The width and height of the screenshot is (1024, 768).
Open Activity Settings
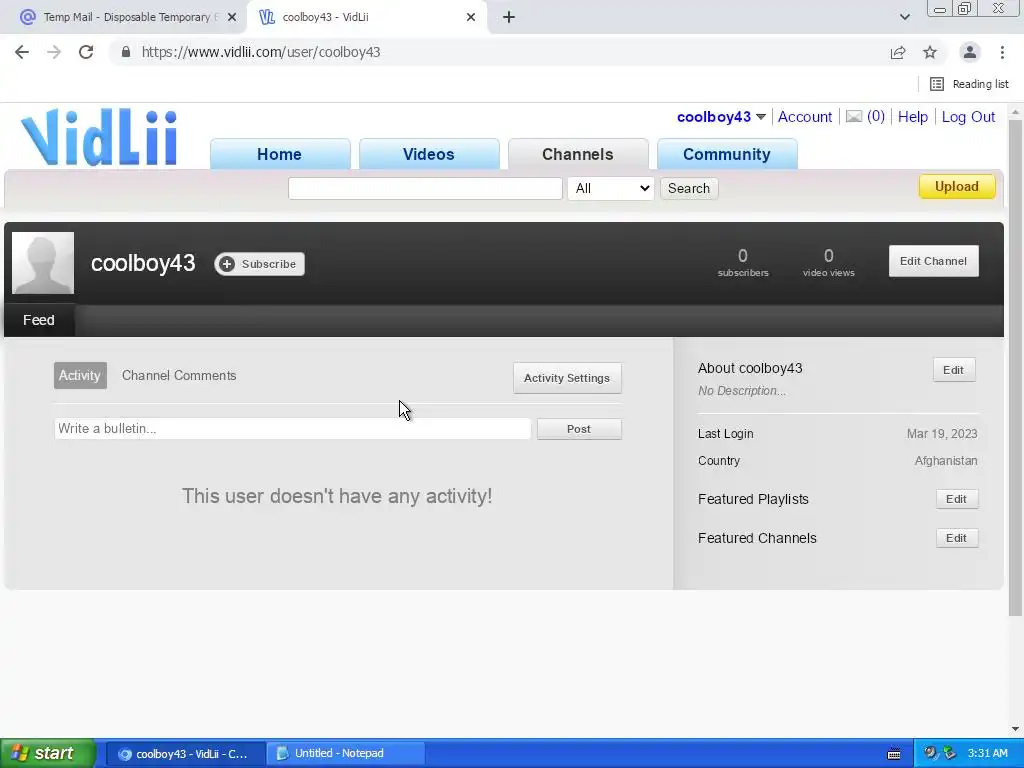click(x=567, y=378)
